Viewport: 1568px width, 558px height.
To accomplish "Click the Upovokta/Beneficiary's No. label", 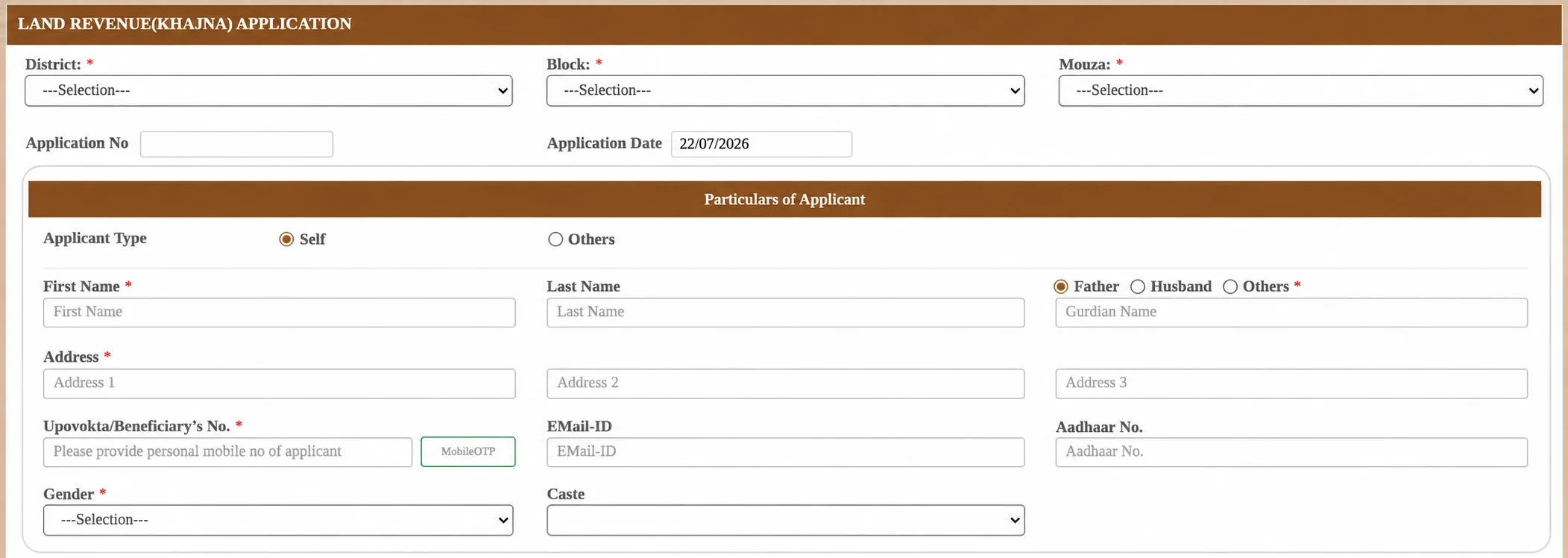I will (136, 426).
